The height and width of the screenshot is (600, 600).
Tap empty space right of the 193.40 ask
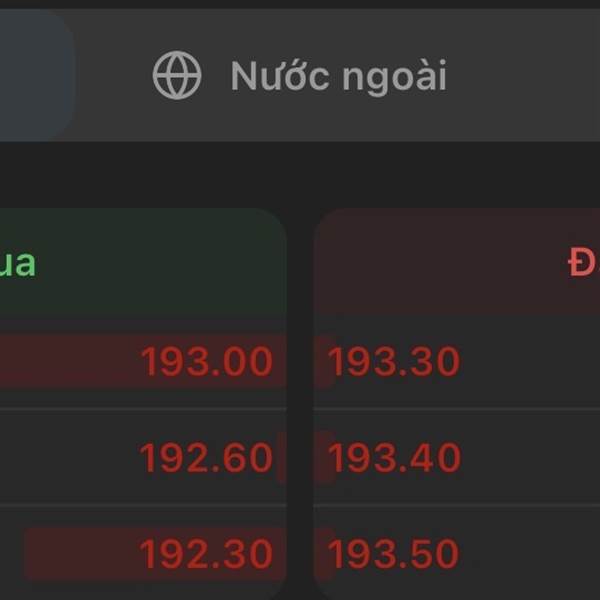click(x=530, y=458)
